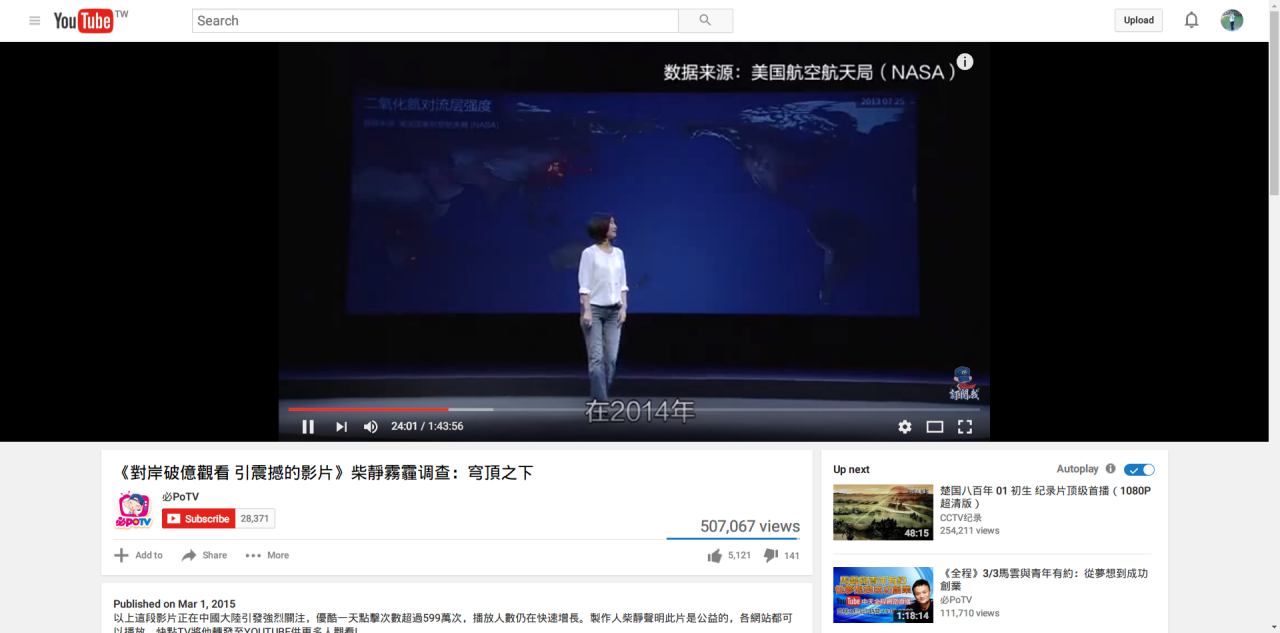Click the 28,371 subscriber count
This screenshot has height=633, width=1280.
(254, 518)
